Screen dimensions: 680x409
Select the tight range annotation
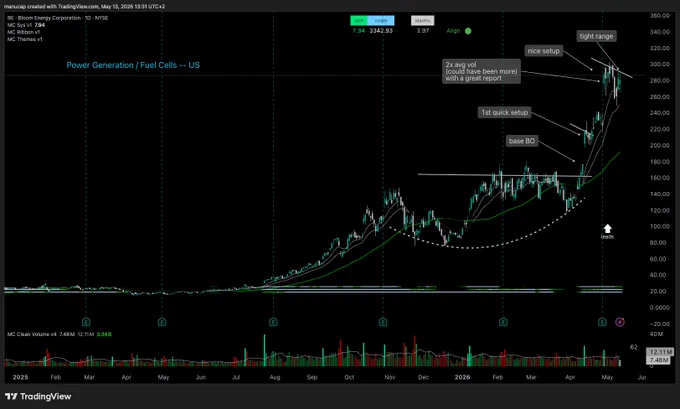(596, 36)
